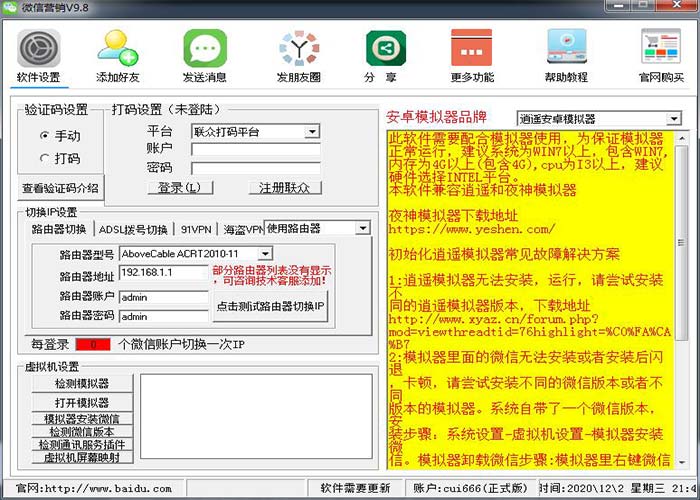Expand 使用路由器 dropdown

click(363, 228)
